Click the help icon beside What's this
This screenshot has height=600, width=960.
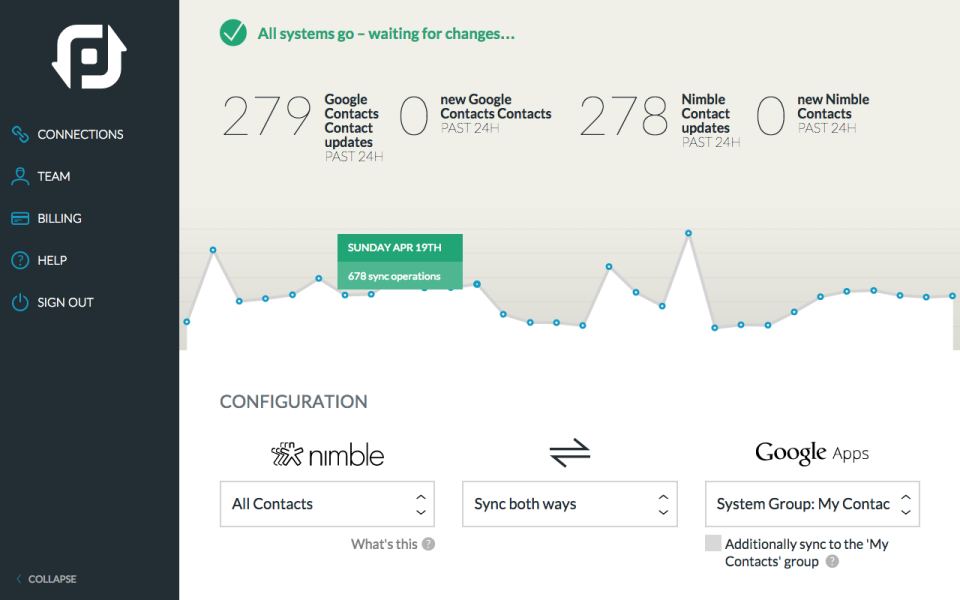pos(429,544)
